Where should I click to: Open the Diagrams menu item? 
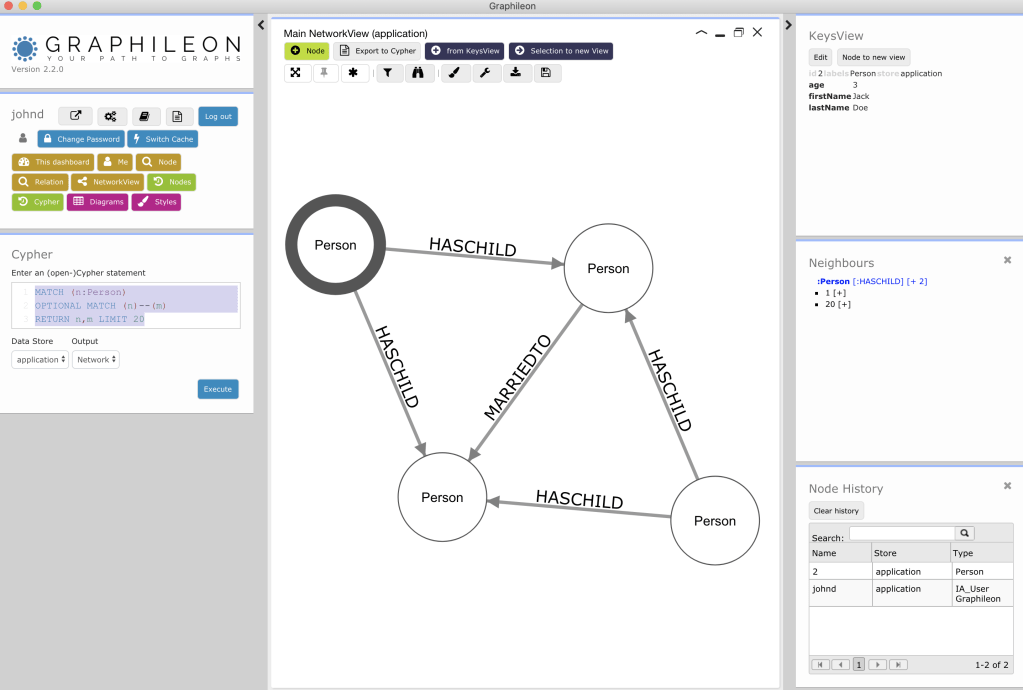point(97,202)
